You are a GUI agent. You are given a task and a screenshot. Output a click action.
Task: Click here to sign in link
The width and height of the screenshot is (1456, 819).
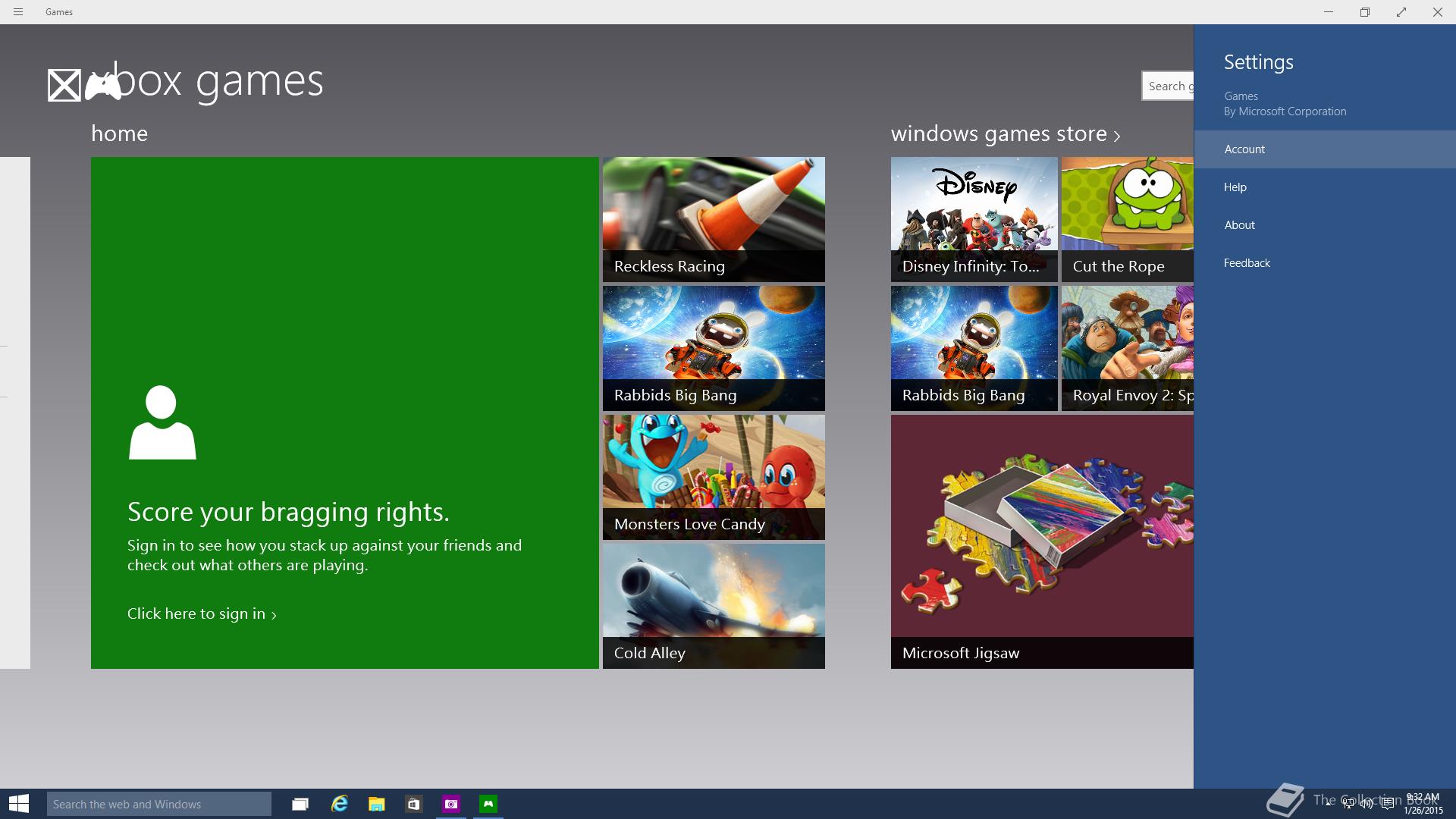[x=201, y=614]
